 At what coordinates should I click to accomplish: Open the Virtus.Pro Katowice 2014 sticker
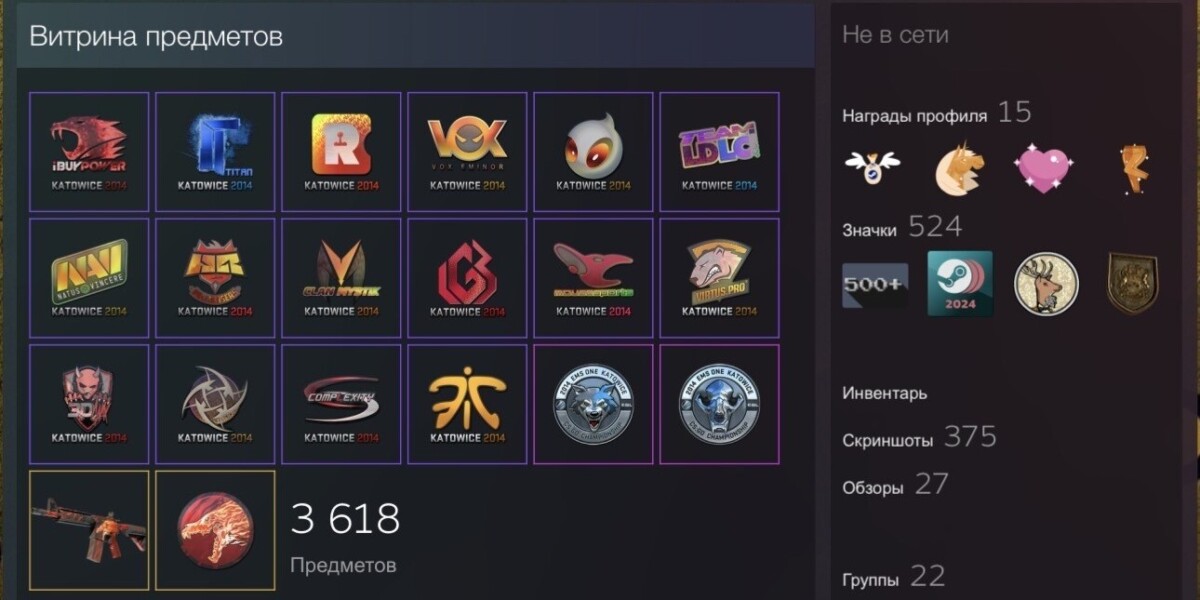(719, 278)
